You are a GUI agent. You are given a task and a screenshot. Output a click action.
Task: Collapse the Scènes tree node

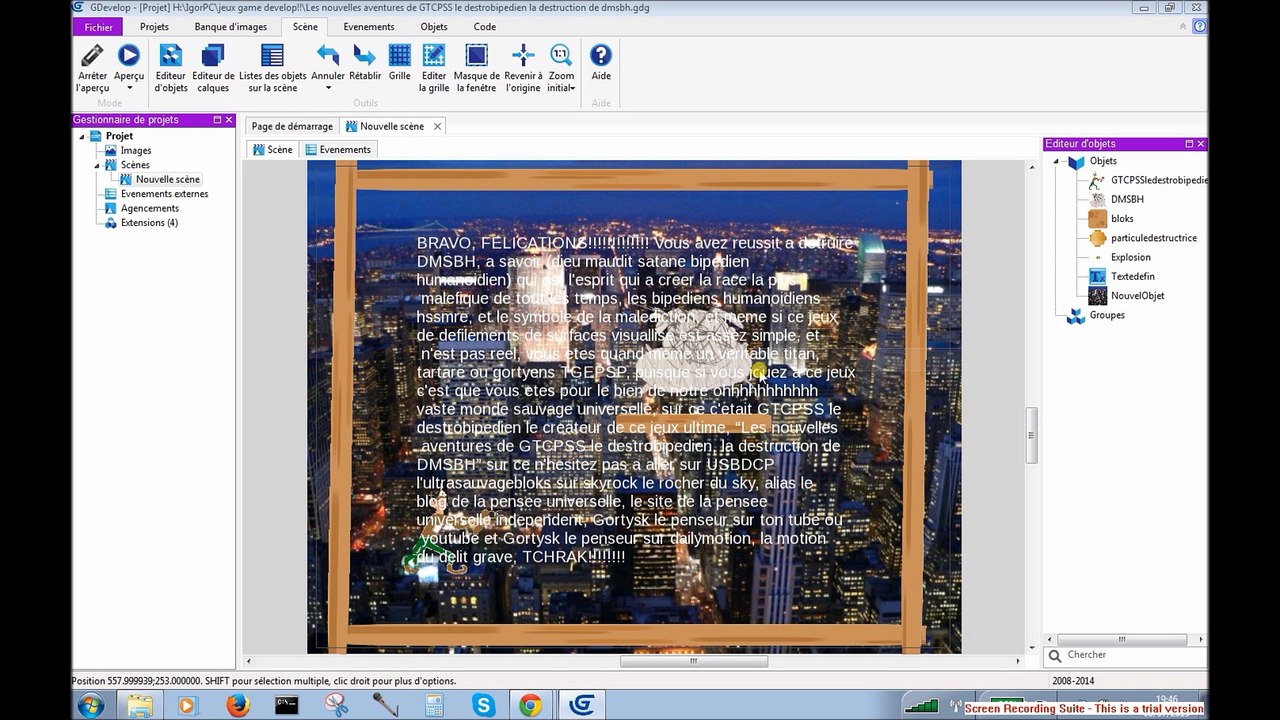point(97,165)
